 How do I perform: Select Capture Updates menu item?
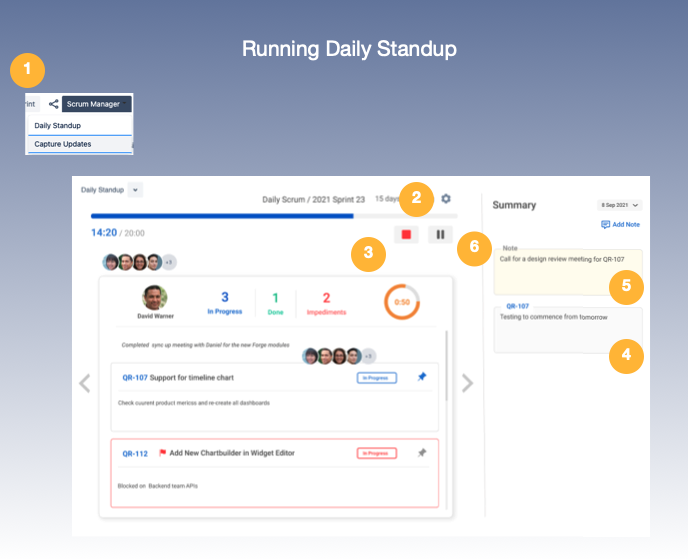click(63, 144)
